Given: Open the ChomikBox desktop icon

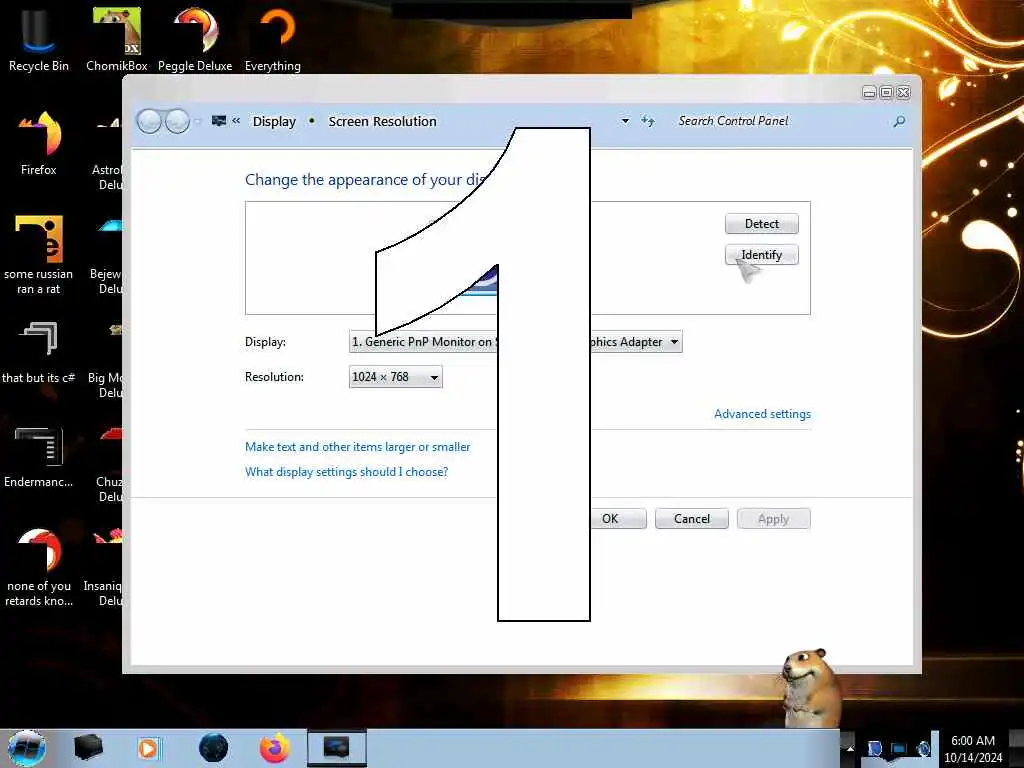Looking at the screenshot, I should 117,38.
